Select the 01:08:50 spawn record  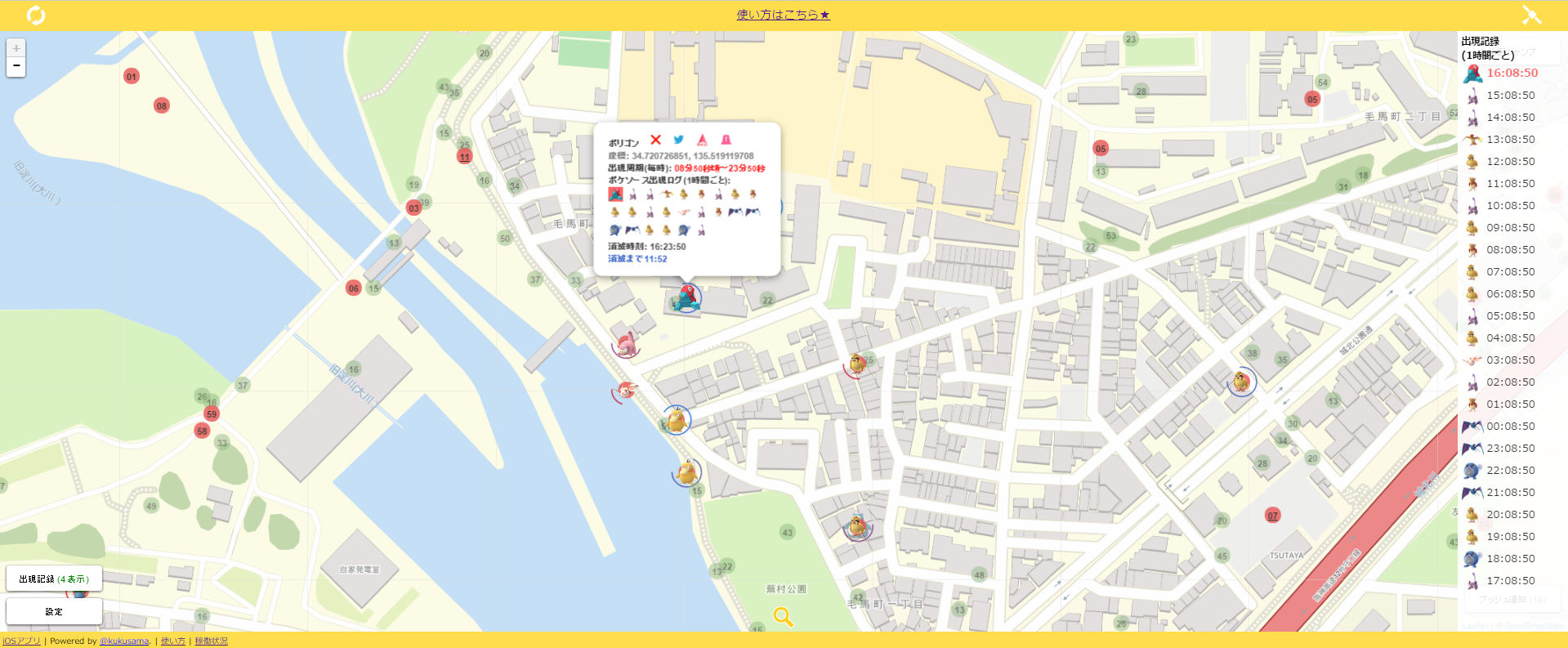pos(1501,404)
